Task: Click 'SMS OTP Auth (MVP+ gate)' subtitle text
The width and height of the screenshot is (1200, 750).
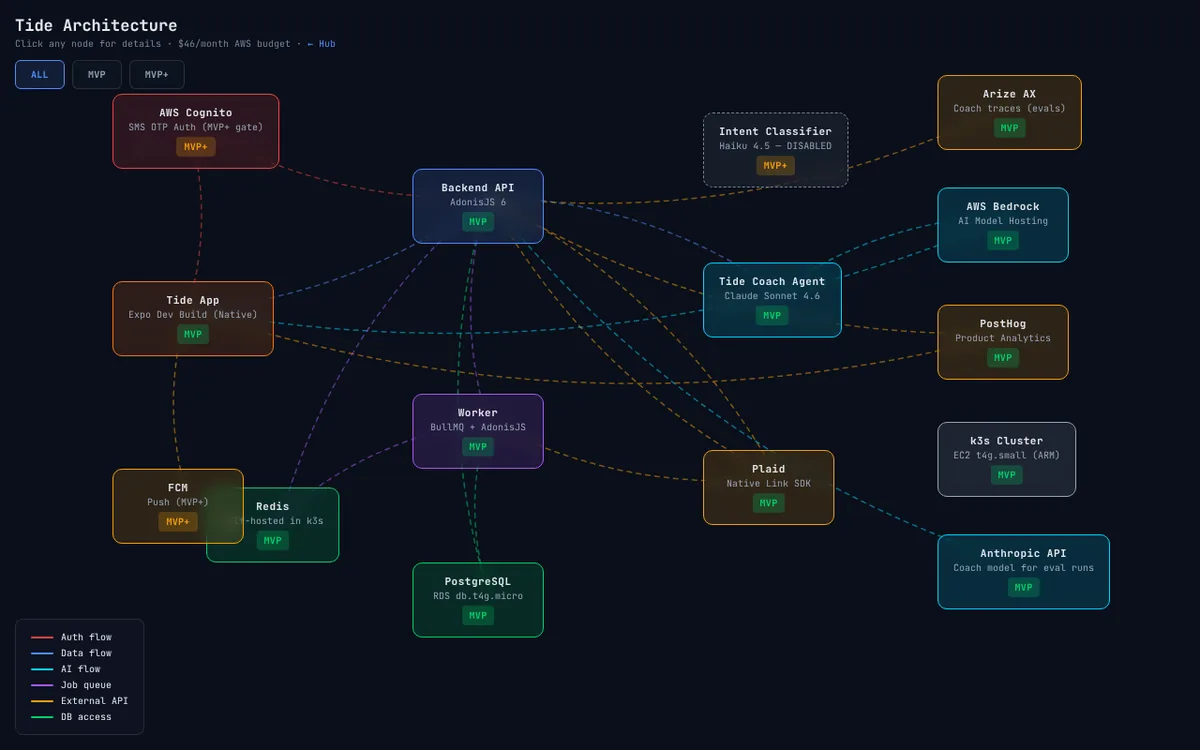Action: click(196, 127)
